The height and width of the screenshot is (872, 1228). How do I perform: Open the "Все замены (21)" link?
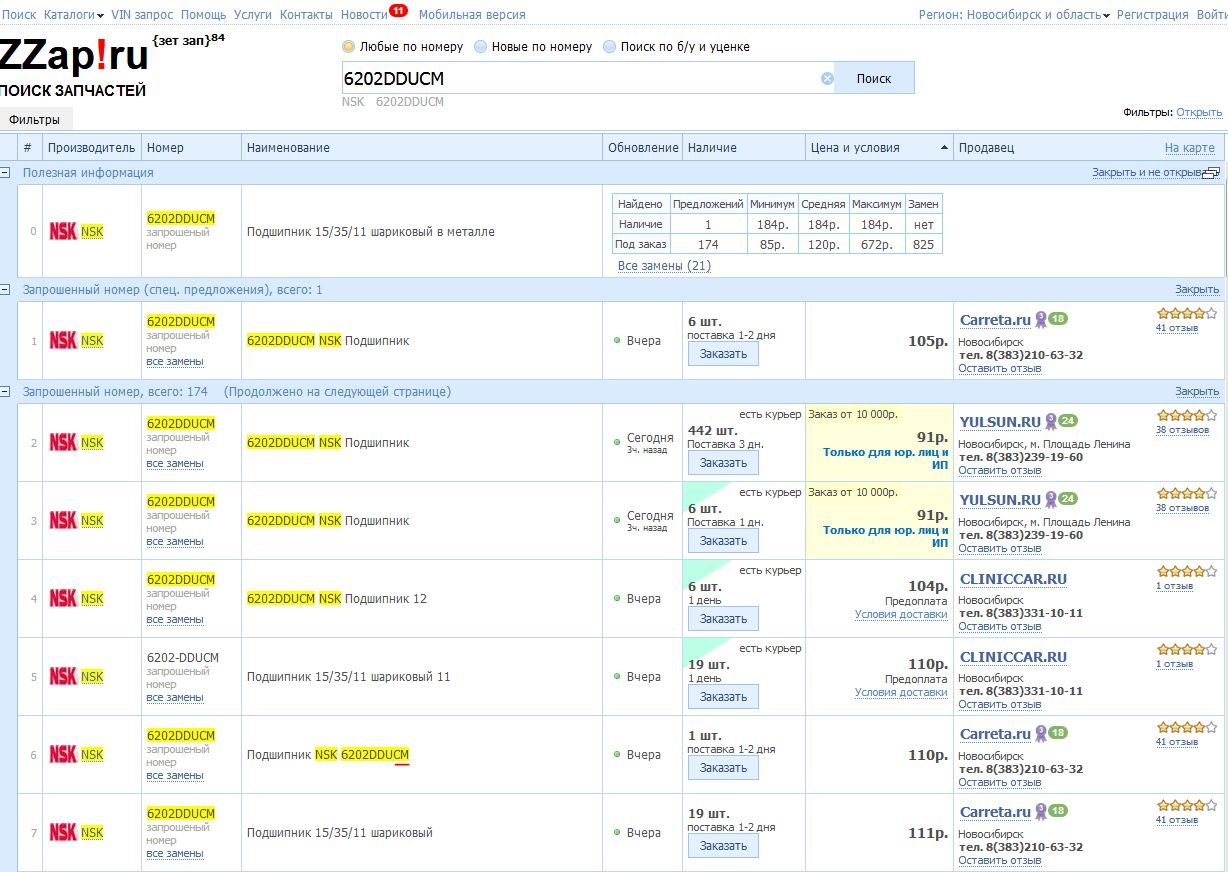(664, 266)
